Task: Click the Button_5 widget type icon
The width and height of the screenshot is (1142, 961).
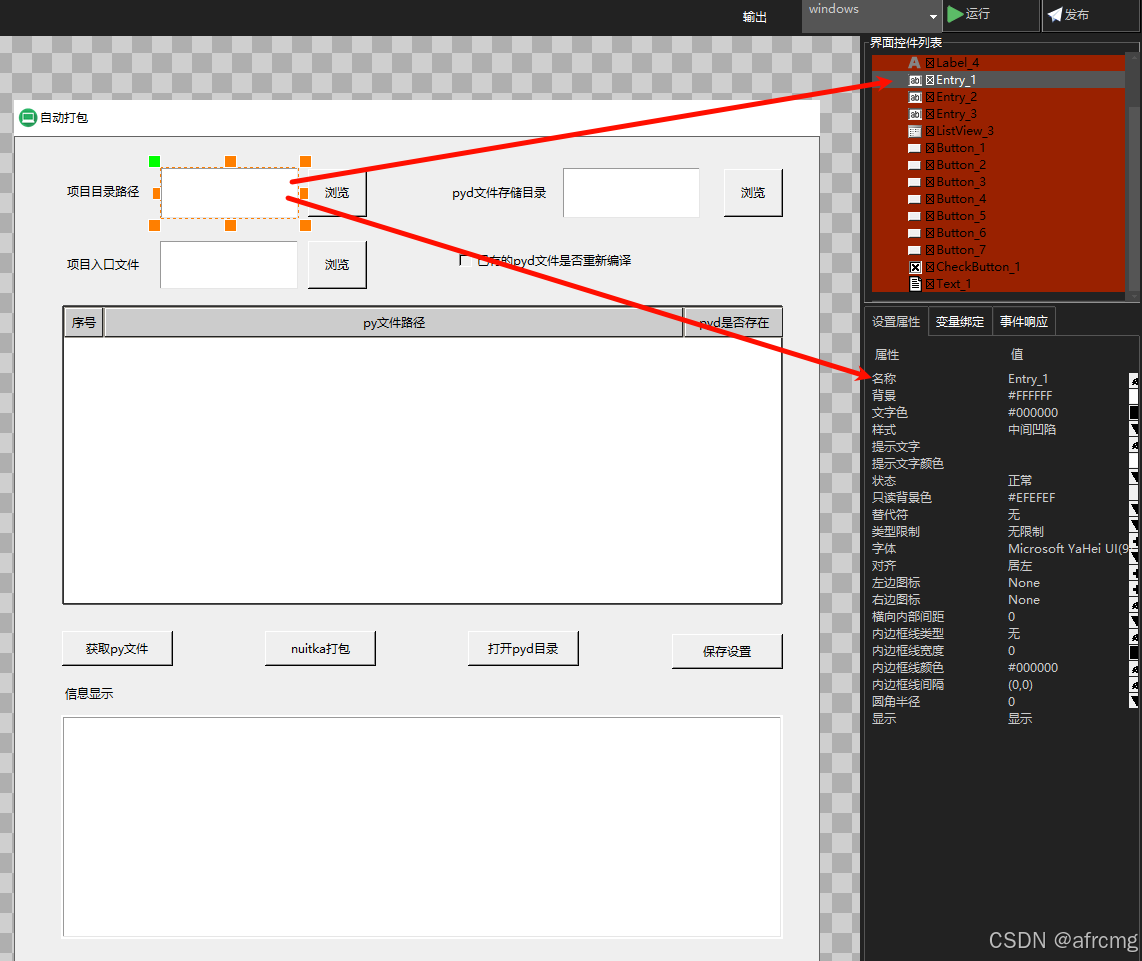Action: click(x=915, y=216)
